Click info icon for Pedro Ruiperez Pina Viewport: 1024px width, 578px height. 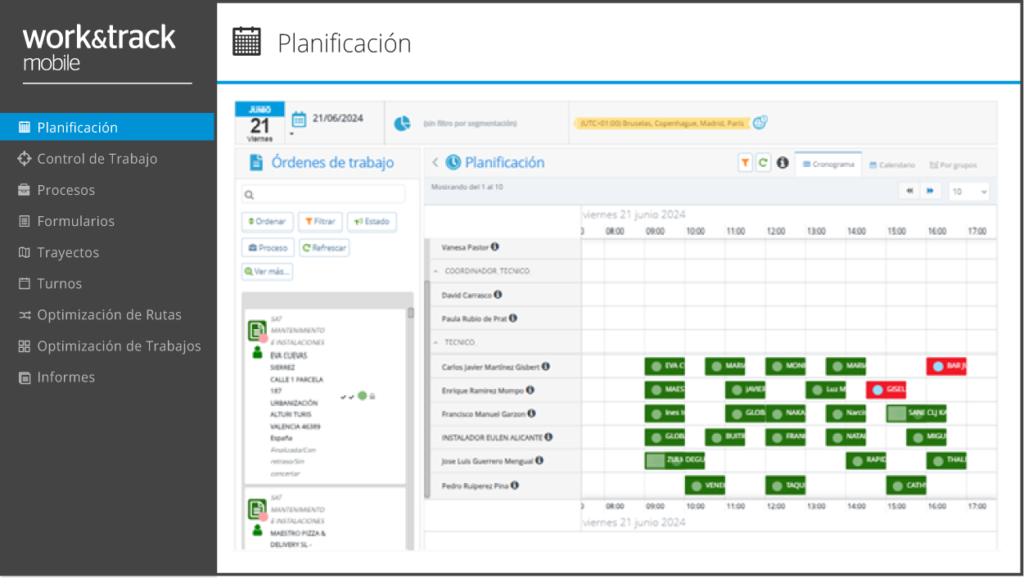coord(515,485)
